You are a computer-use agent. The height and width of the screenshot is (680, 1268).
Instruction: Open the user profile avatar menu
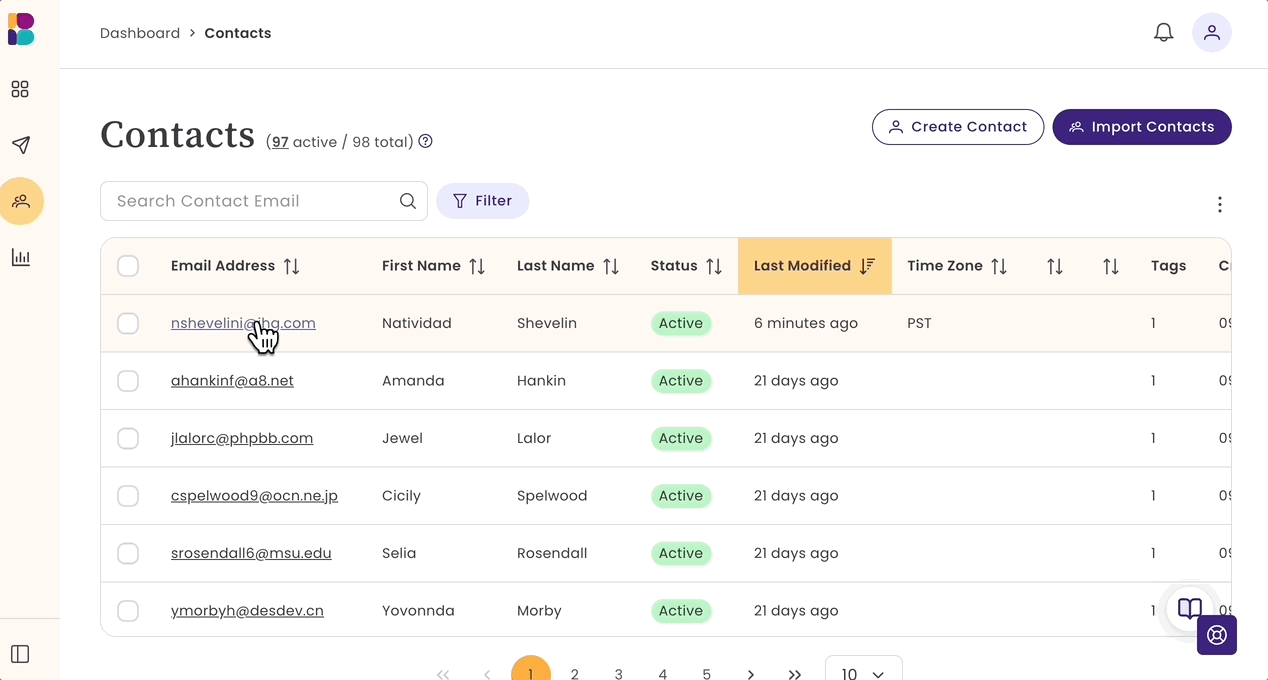coord(1212,33)
